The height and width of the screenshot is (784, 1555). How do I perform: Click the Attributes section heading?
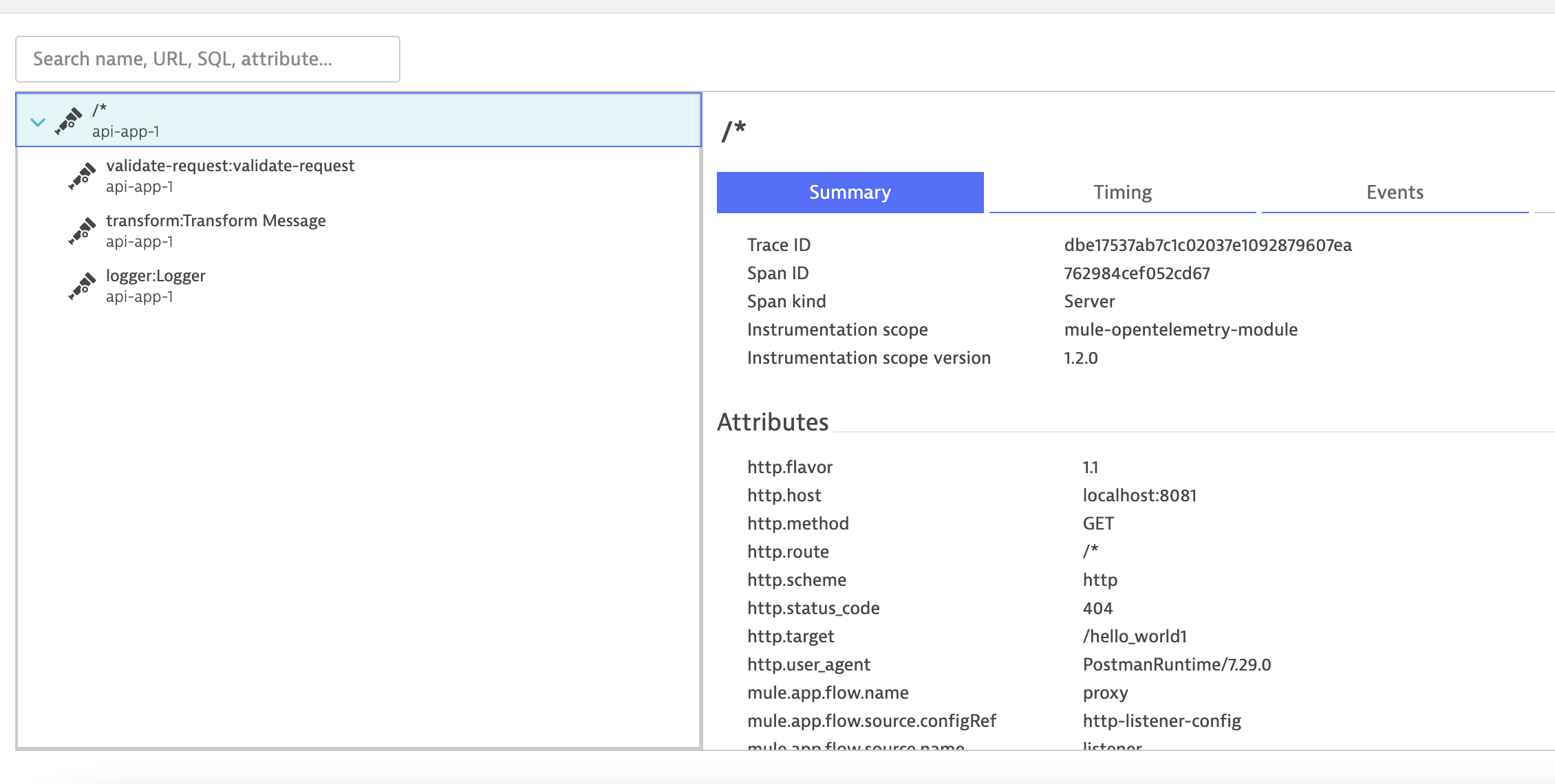pyautogui.click(x=773, y=422)
